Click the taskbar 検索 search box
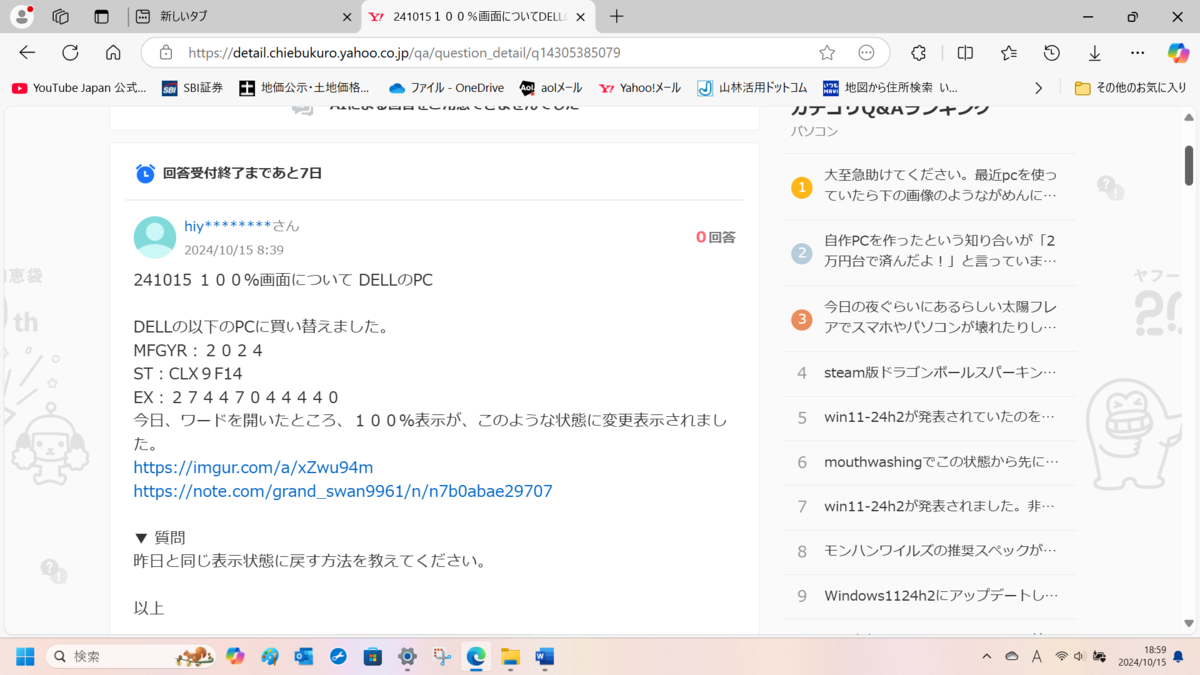 (x=130, y=657)
